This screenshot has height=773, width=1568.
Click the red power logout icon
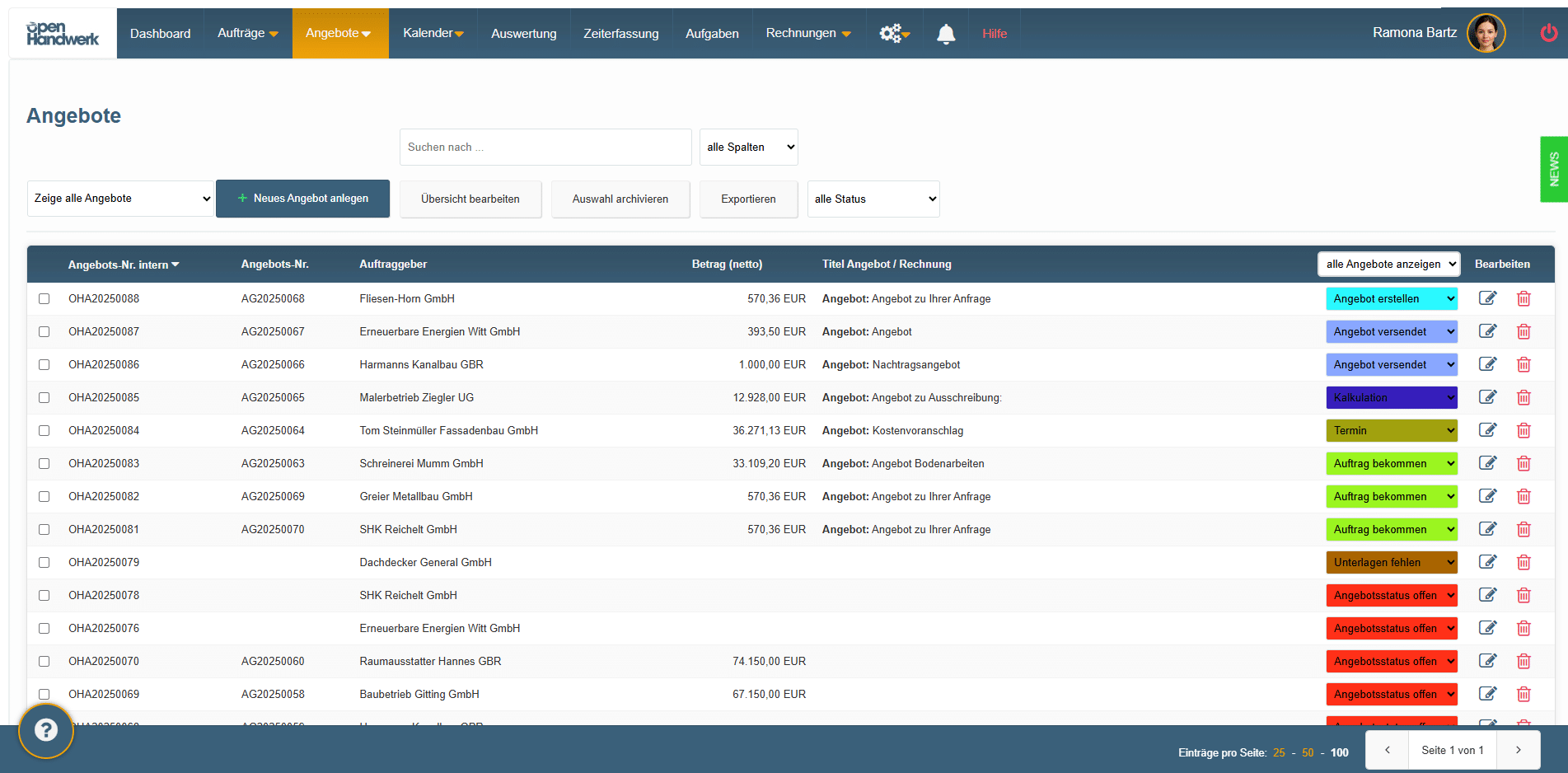click(x=1548, y=33)
